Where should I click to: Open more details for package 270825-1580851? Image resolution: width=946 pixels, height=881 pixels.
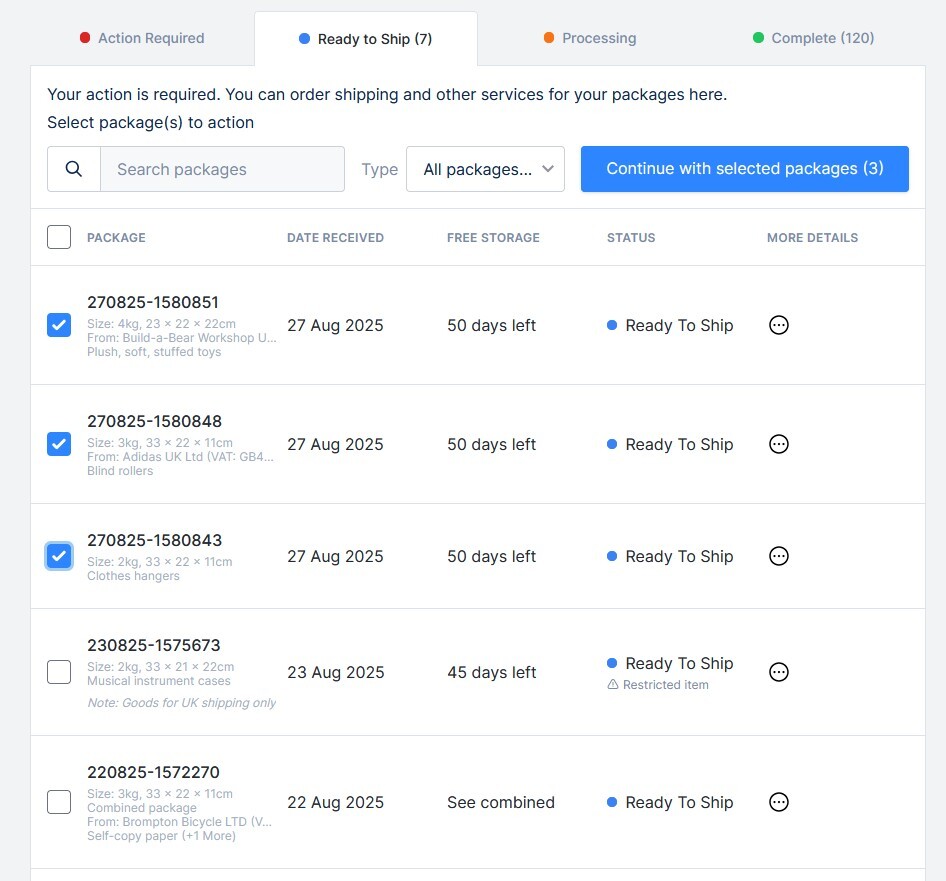coord(779,325)
